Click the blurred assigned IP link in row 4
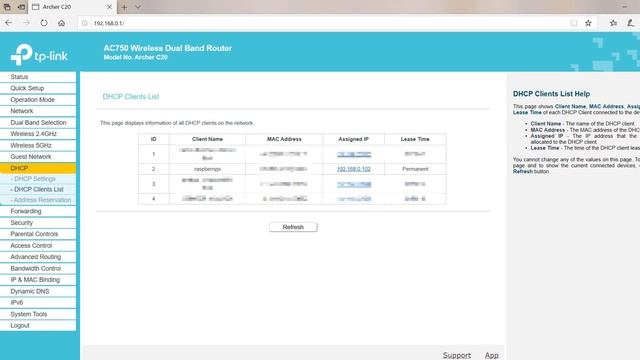The height and width of the screenshot is (360, 640). click(x=354, y=199)
